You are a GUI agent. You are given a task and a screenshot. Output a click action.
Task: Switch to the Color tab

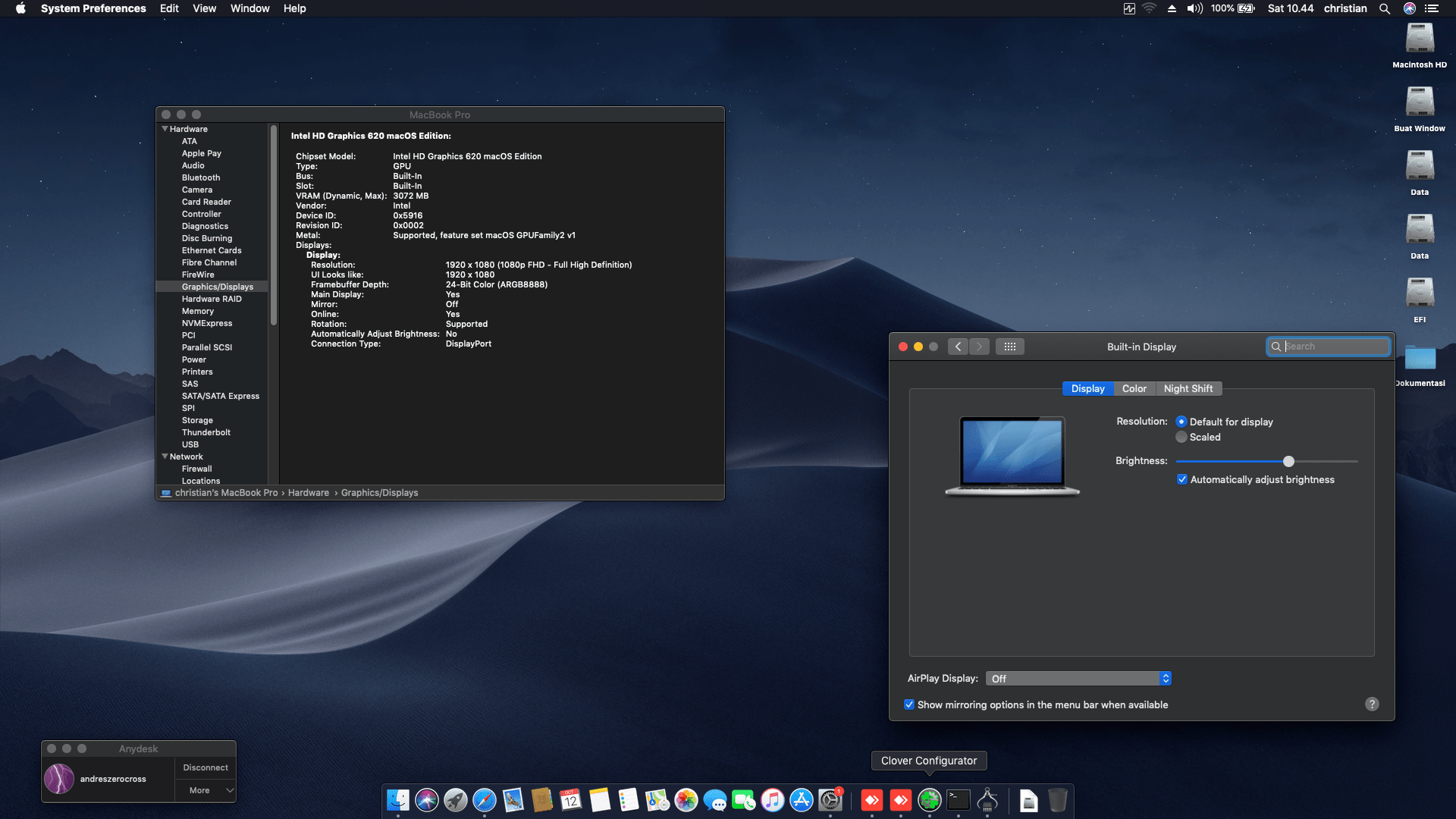point(1134,388)
